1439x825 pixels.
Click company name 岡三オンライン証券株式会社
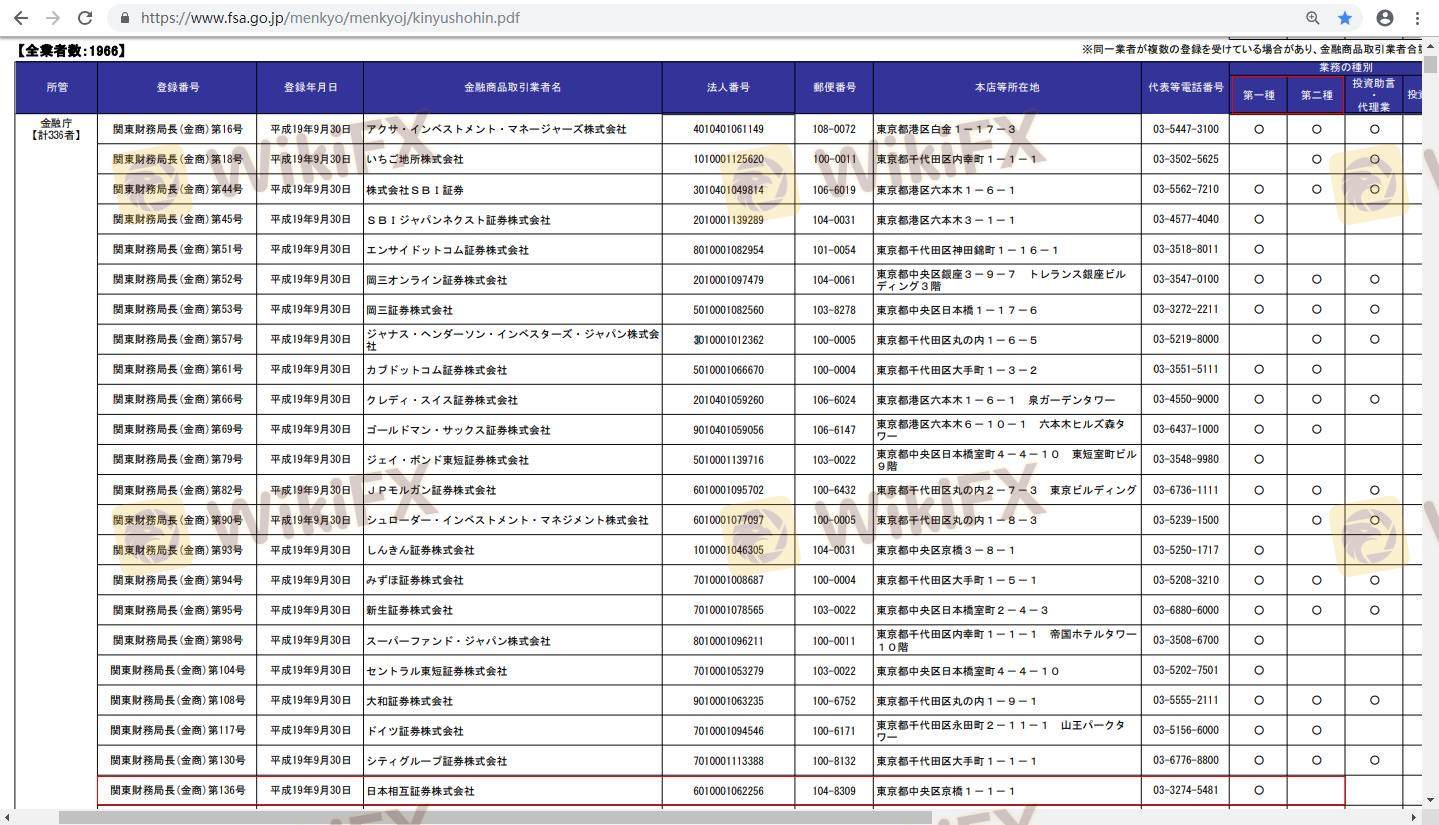pos(436,280)
